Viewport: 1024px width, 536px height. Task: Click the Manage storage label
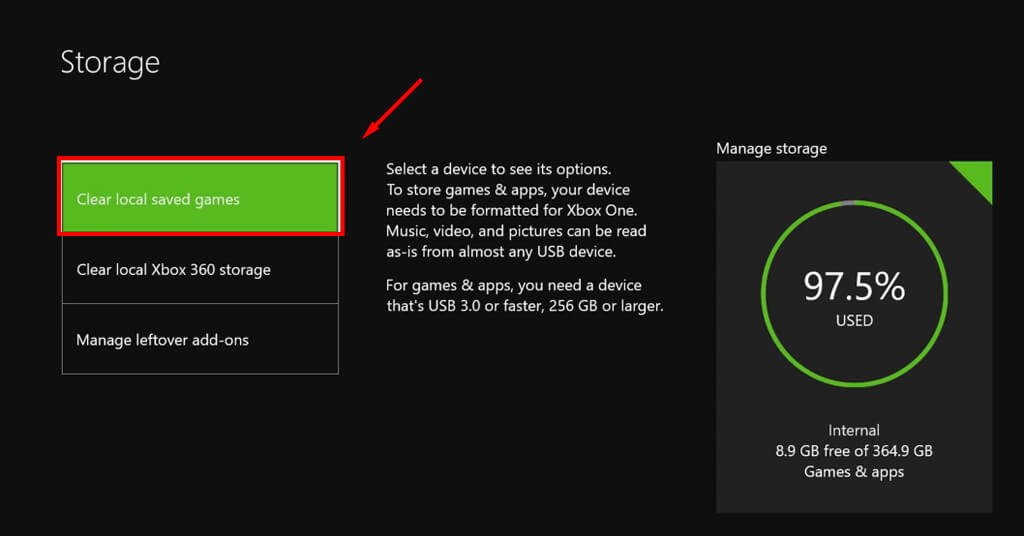tap(771, 148)
